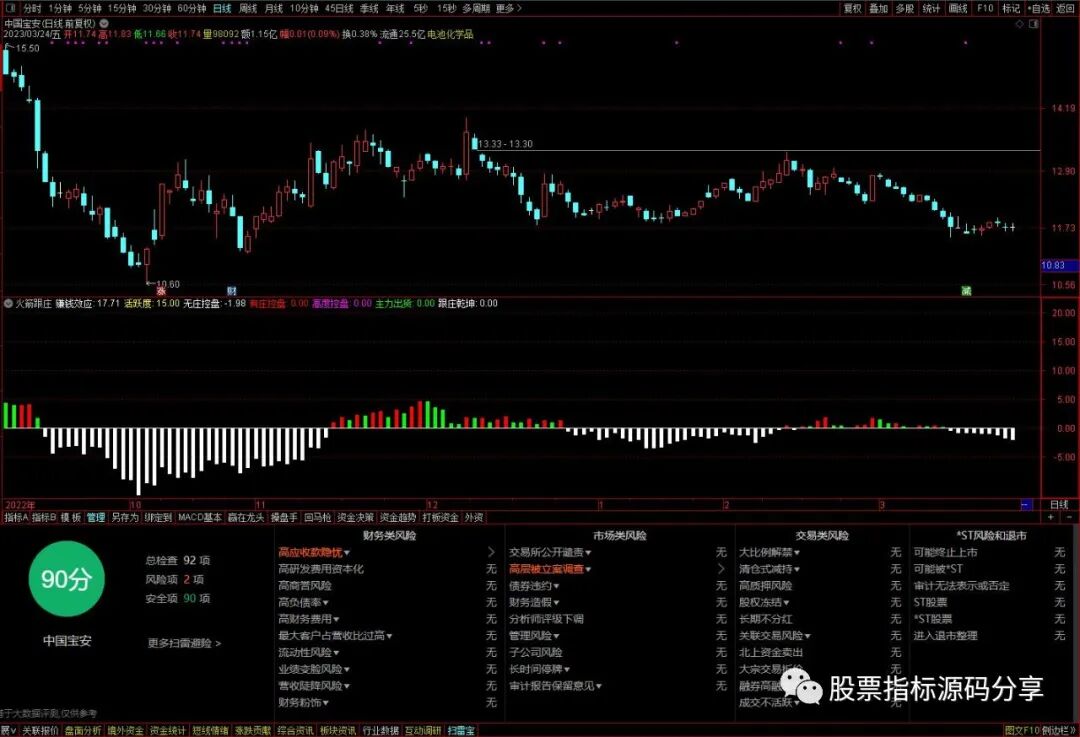Image resolution: width=1080 pixels, height=737 pixels.
Task: Select the 赢在龙头 indicator template
Action: (x=246, y=517)
